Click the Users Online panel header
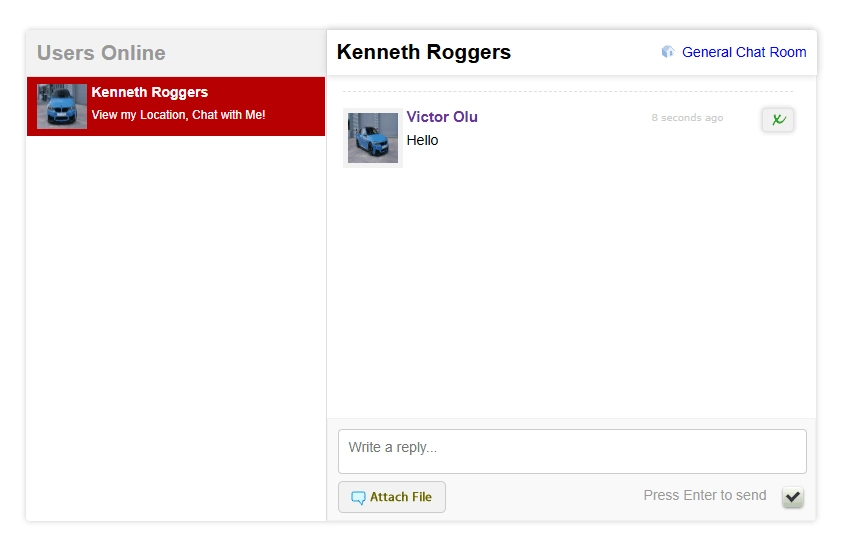 [x=101, y=53]
